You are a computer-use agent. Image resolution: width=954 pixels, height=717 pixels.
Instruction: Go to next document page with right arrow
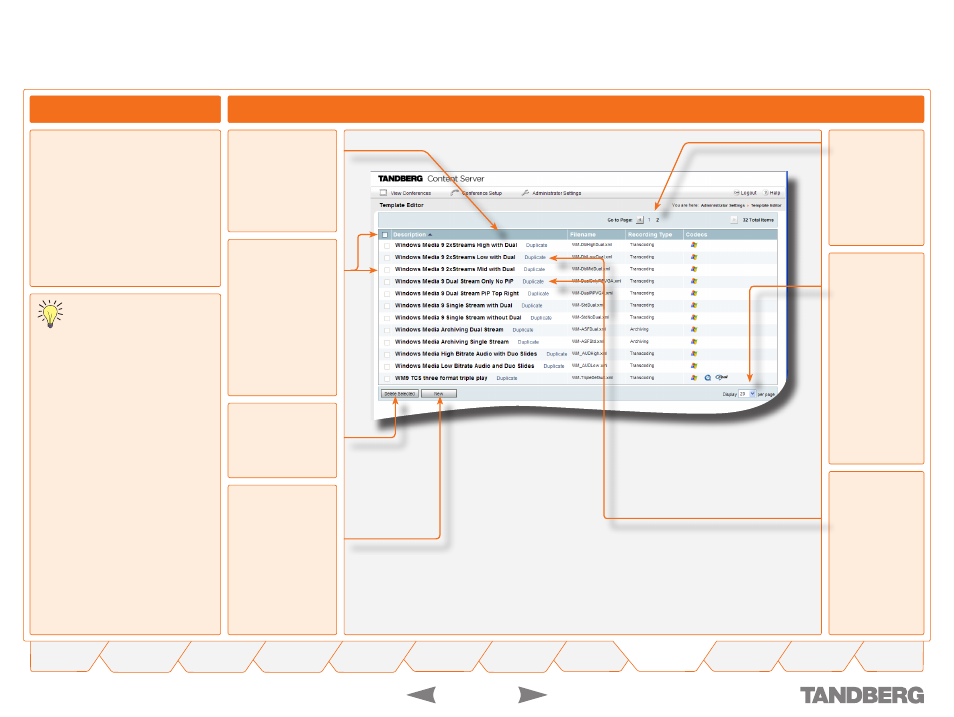tap(532, 694)
